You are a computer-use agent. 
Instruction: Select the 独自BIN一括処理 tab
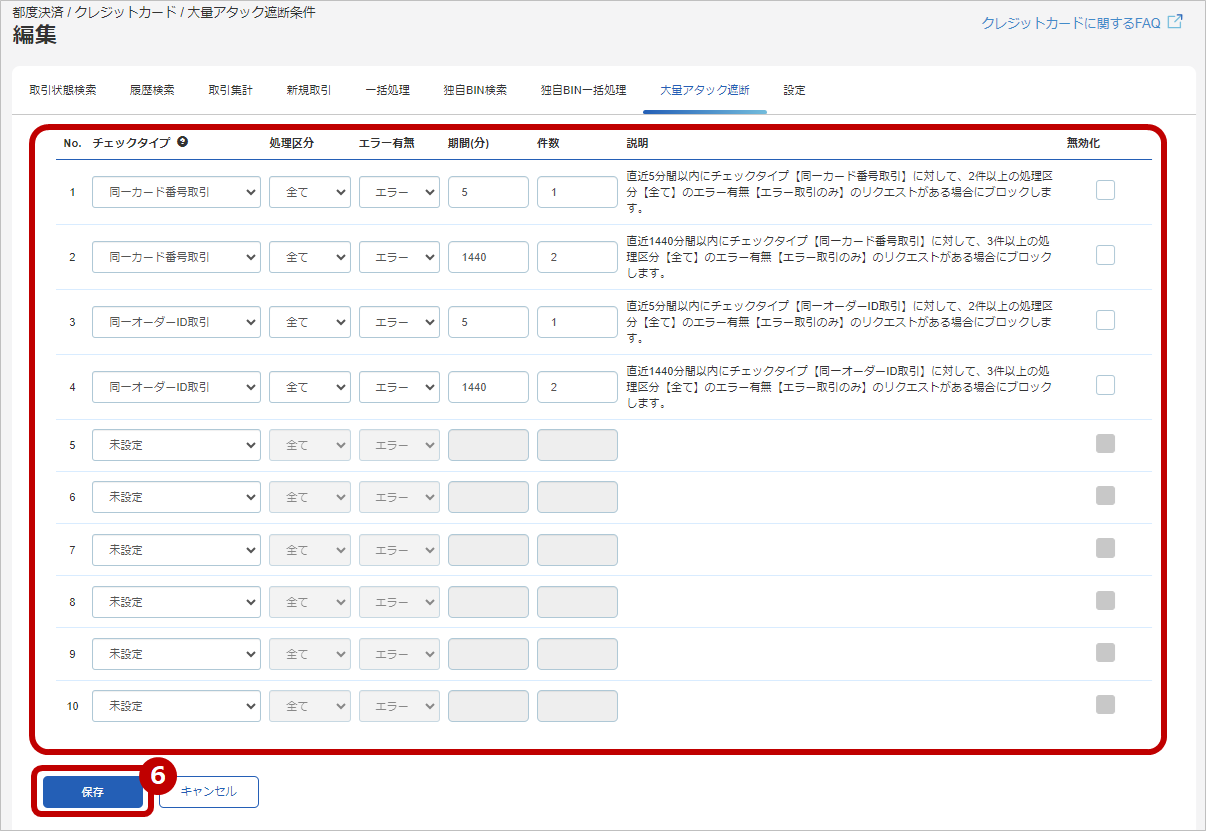point(583,90)
